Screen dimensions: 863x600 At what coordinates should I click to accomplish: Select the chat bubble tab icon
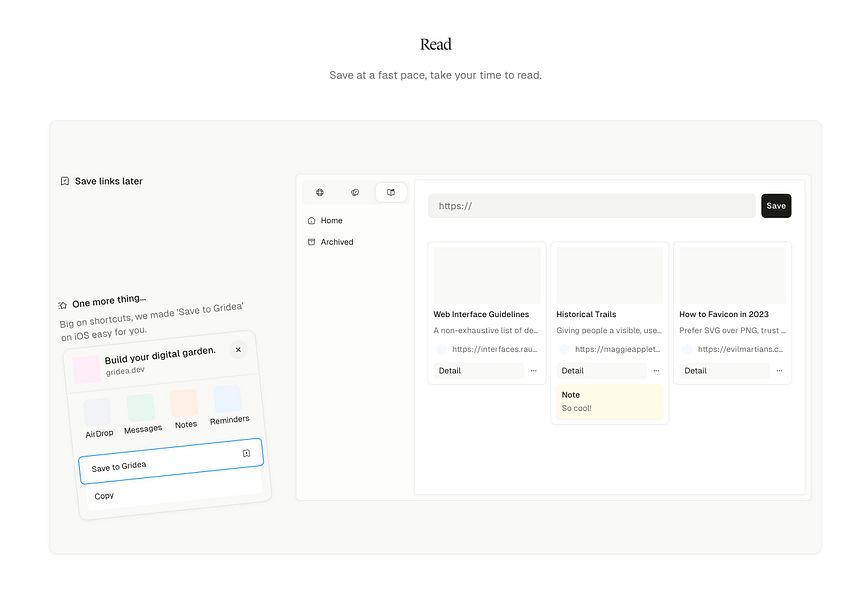pyautogui.click(x=355, y=192)
